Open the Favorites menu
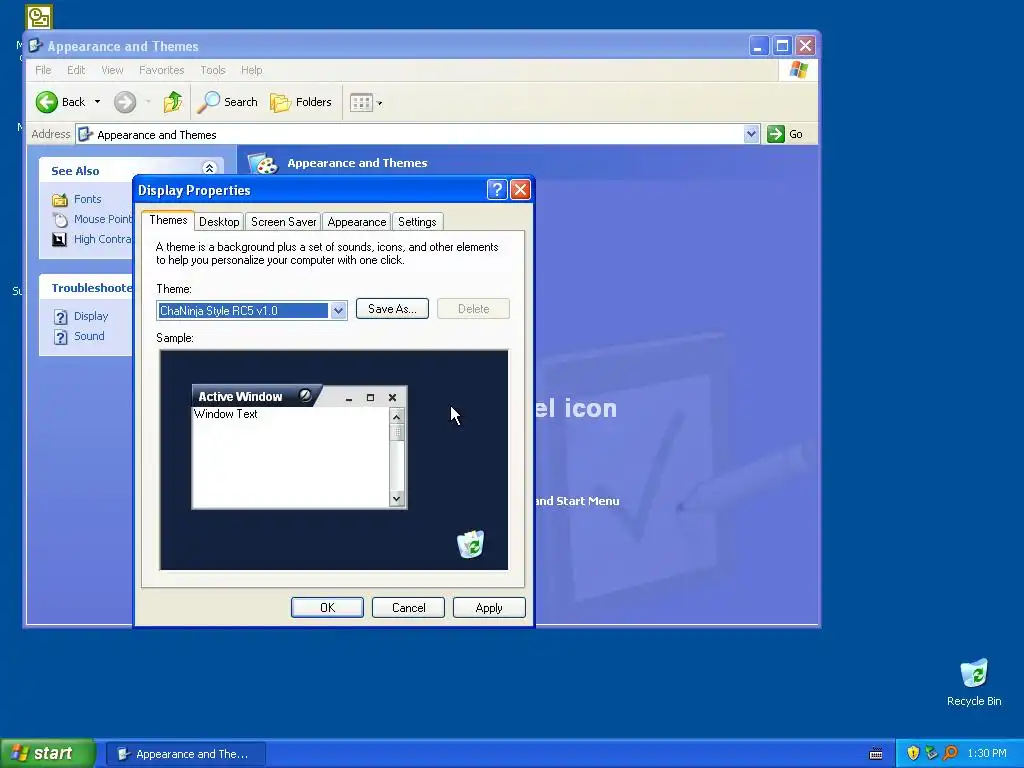This screenshot has height=768, width=1024. tap(161, 70)
